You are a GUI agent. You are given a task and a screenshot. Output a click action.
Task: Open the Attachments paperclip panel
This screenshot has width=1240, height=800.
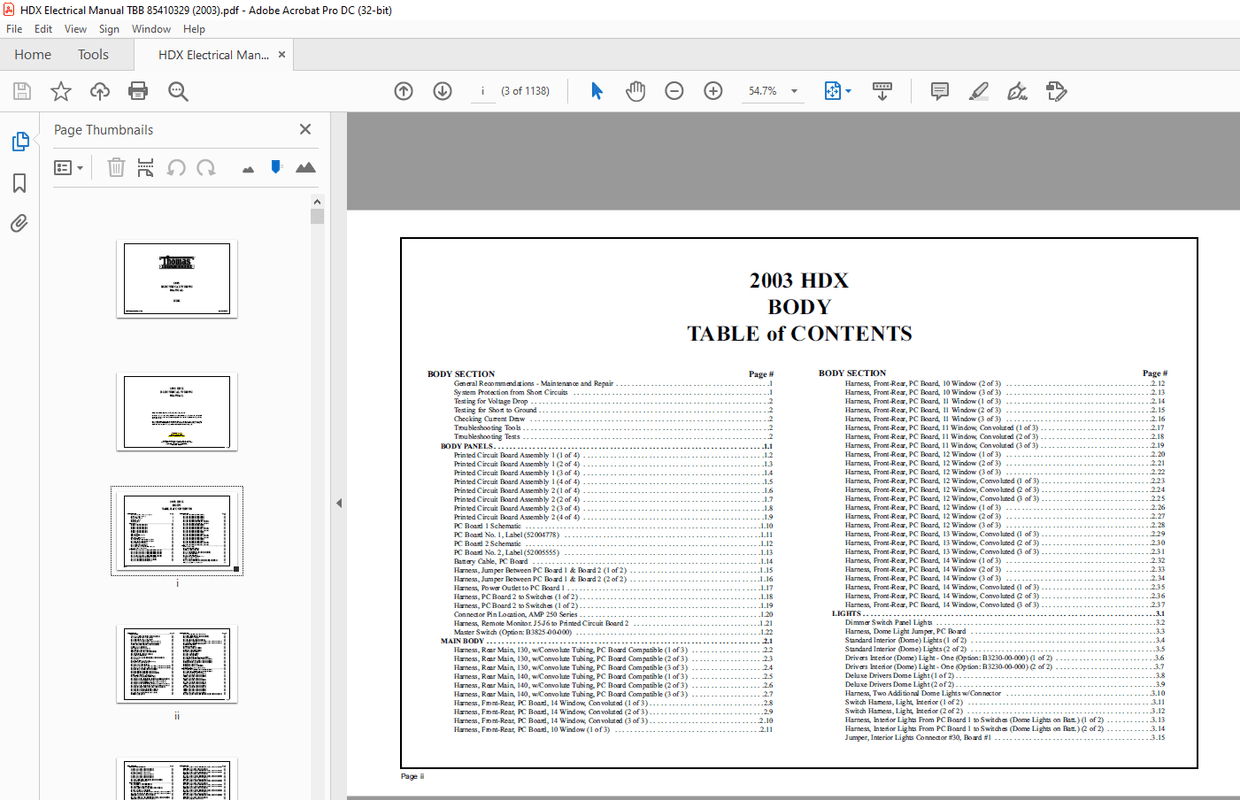point(21,223)
